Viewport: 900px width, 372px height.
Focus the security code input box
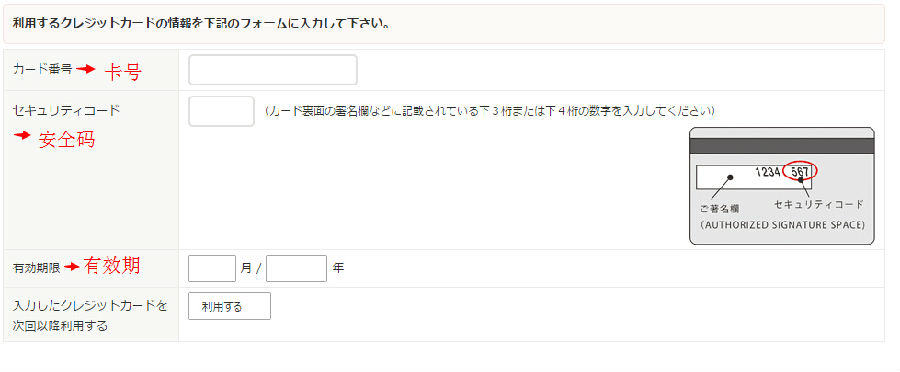[221, 111]
